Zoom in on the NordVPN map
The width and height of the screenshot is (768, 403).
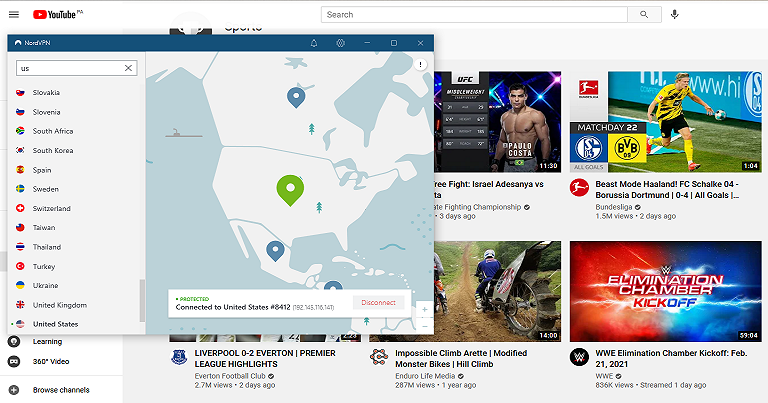point(425,309)
